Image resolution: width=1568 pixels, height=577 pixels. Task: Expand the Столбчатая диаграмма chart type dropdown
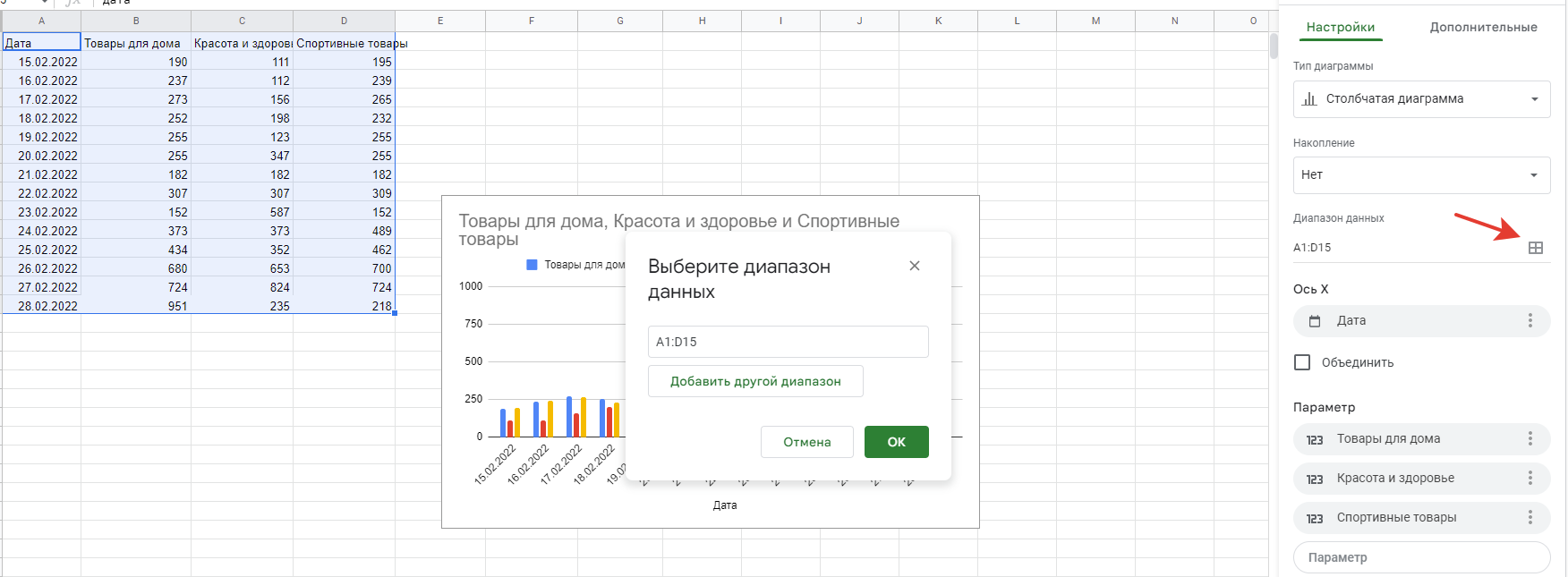[x=1420, y=99]
